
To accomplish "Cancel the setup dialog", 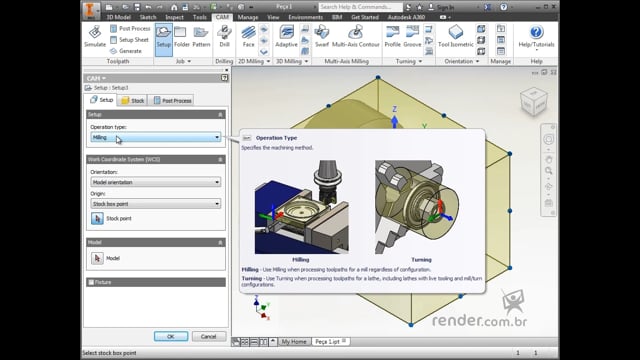I will point(209,336).
